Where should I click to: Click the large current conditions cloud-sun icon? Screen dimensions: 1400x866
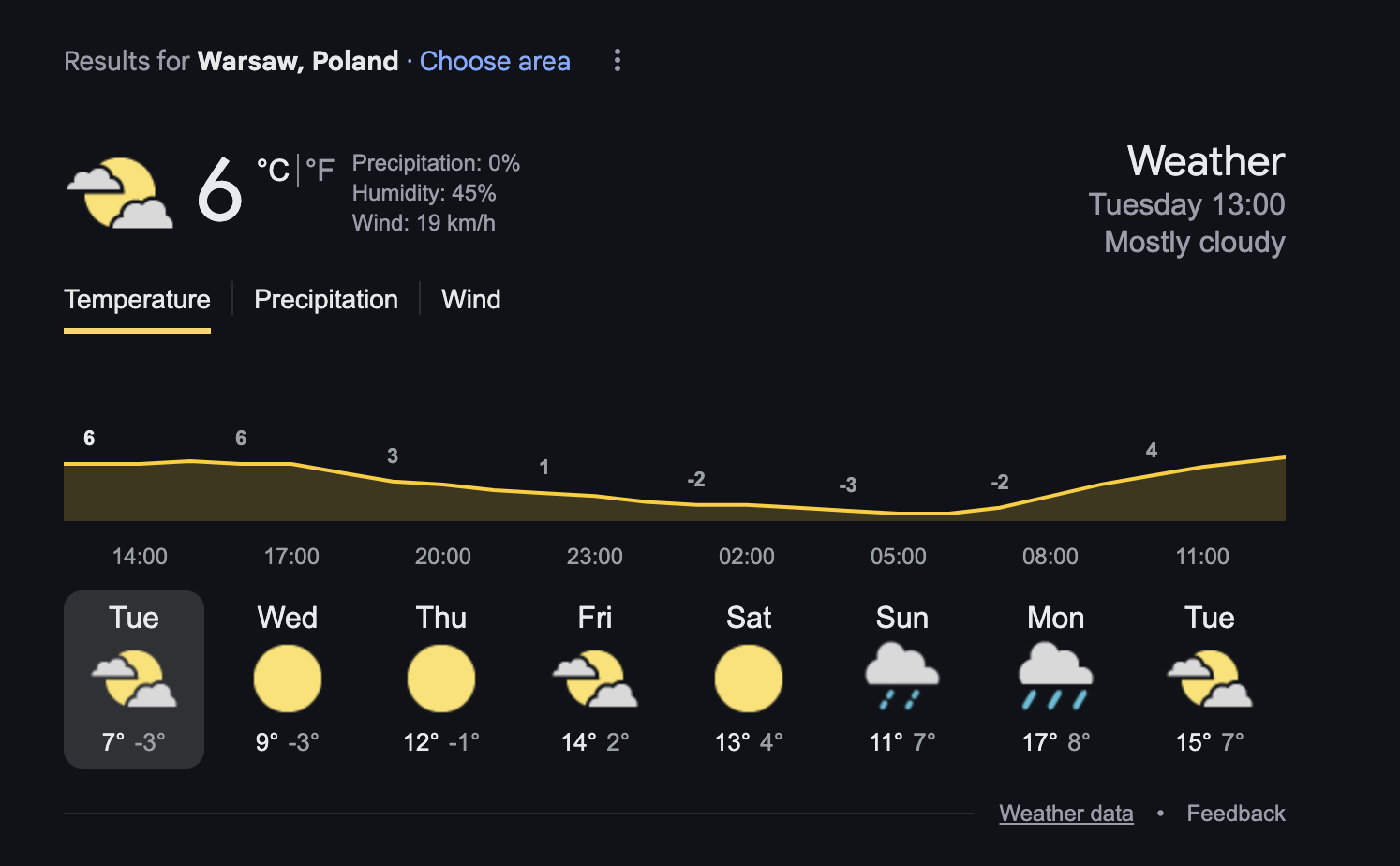(x=120, y=193)
